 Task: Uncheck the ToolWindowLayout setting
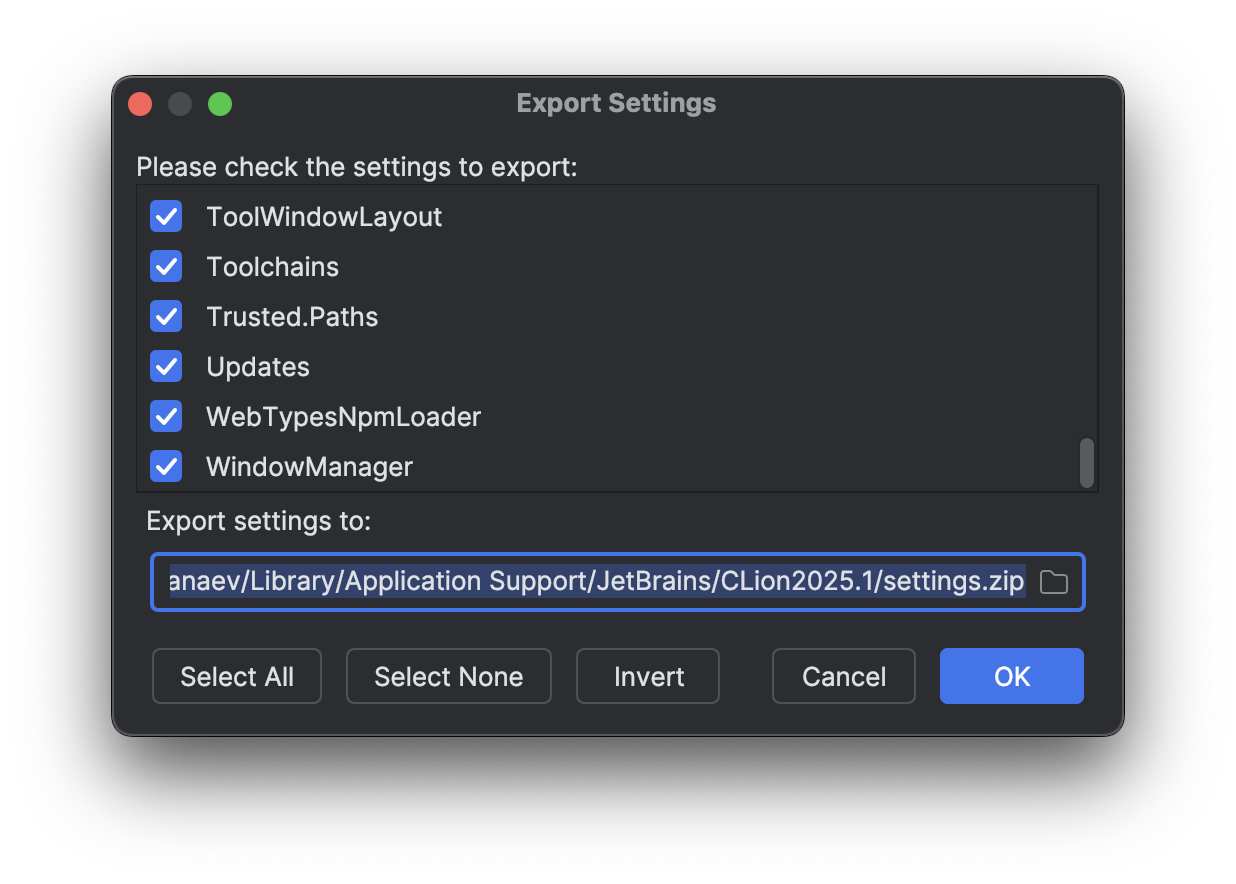coord(166,216)
